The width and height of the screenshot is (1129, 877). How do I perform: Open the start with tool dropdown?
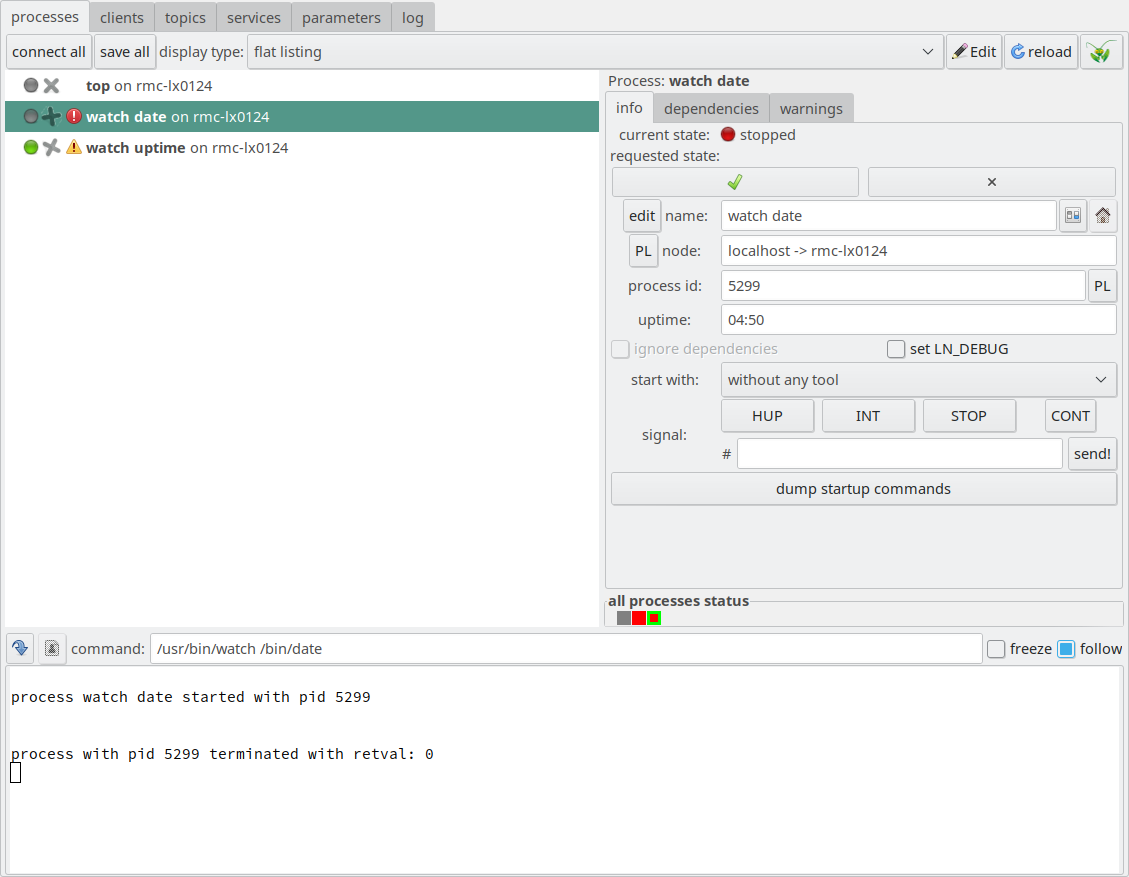point(918,380)
